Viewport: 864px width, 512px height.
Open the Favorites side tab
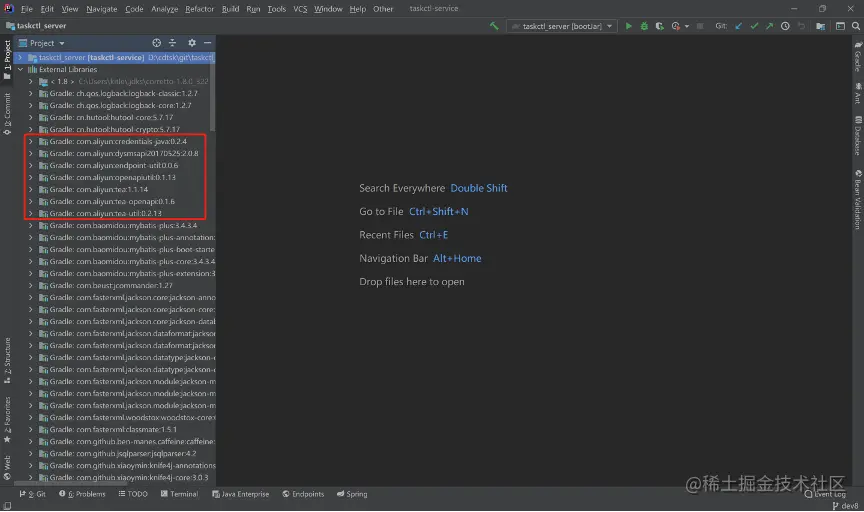pos(7,420)
